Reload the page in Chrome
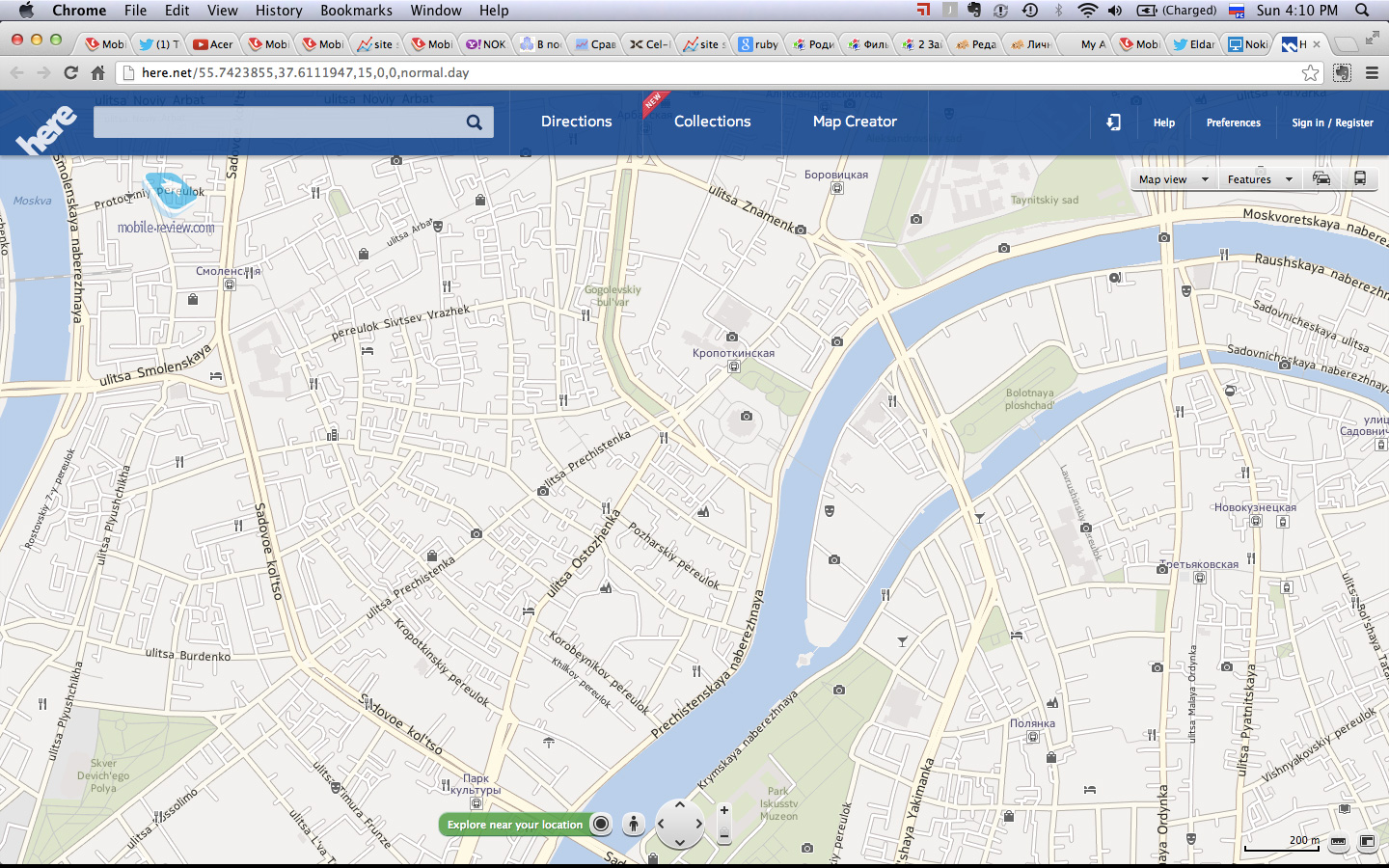The height and width of the screenshot is (868, 1389). click(x=70, y=72)
